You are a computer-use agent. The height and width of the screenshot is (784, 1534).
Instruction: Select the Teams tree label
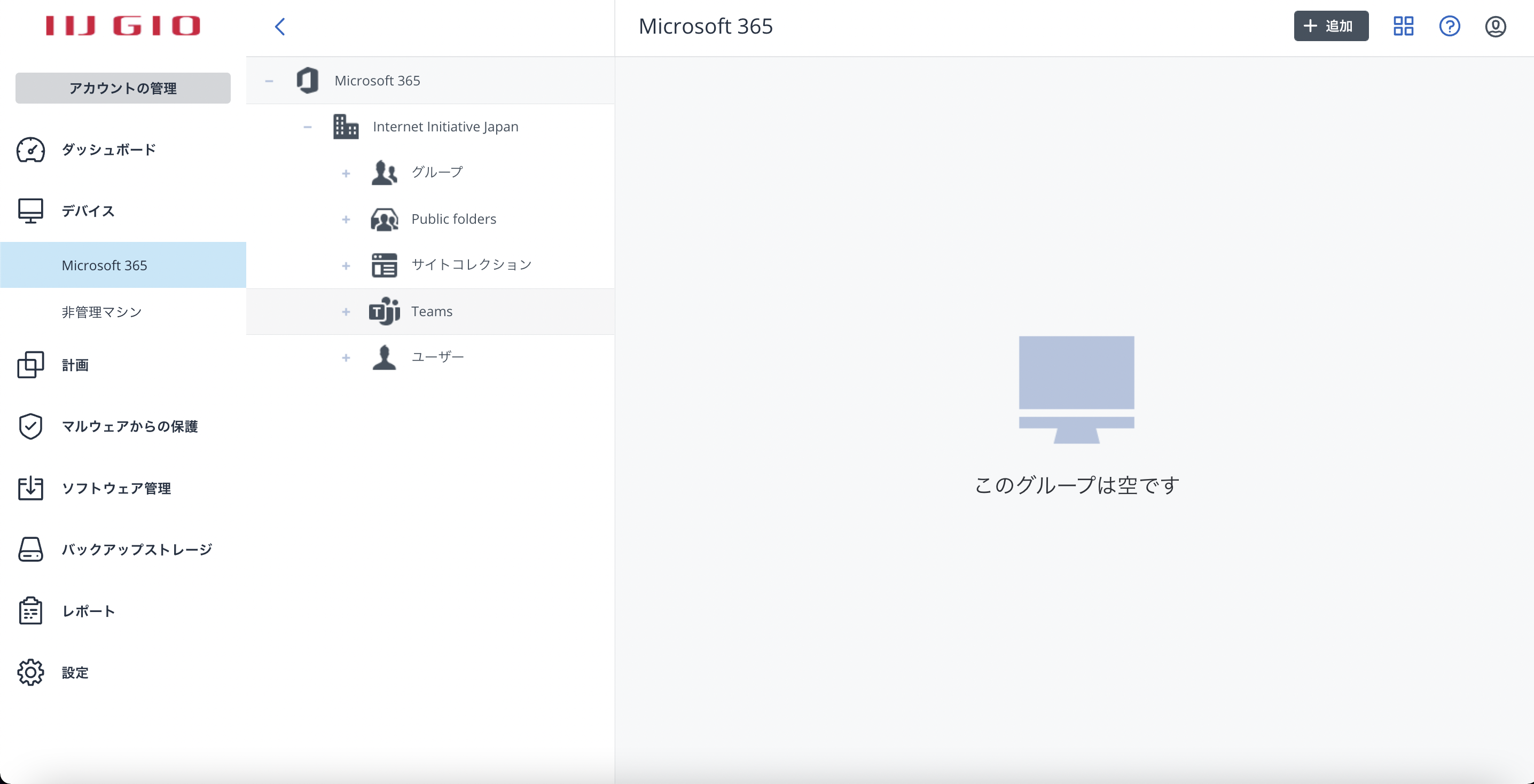pos(432,311)
